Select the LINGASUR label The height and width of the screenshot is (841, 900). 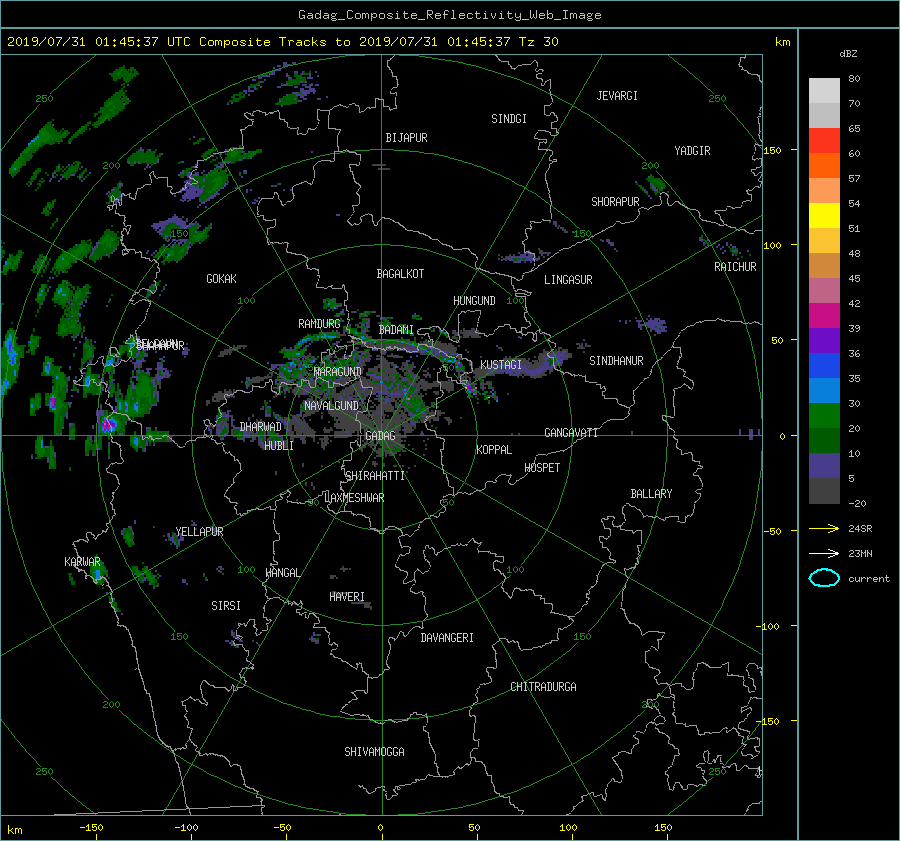pos(568,280)
